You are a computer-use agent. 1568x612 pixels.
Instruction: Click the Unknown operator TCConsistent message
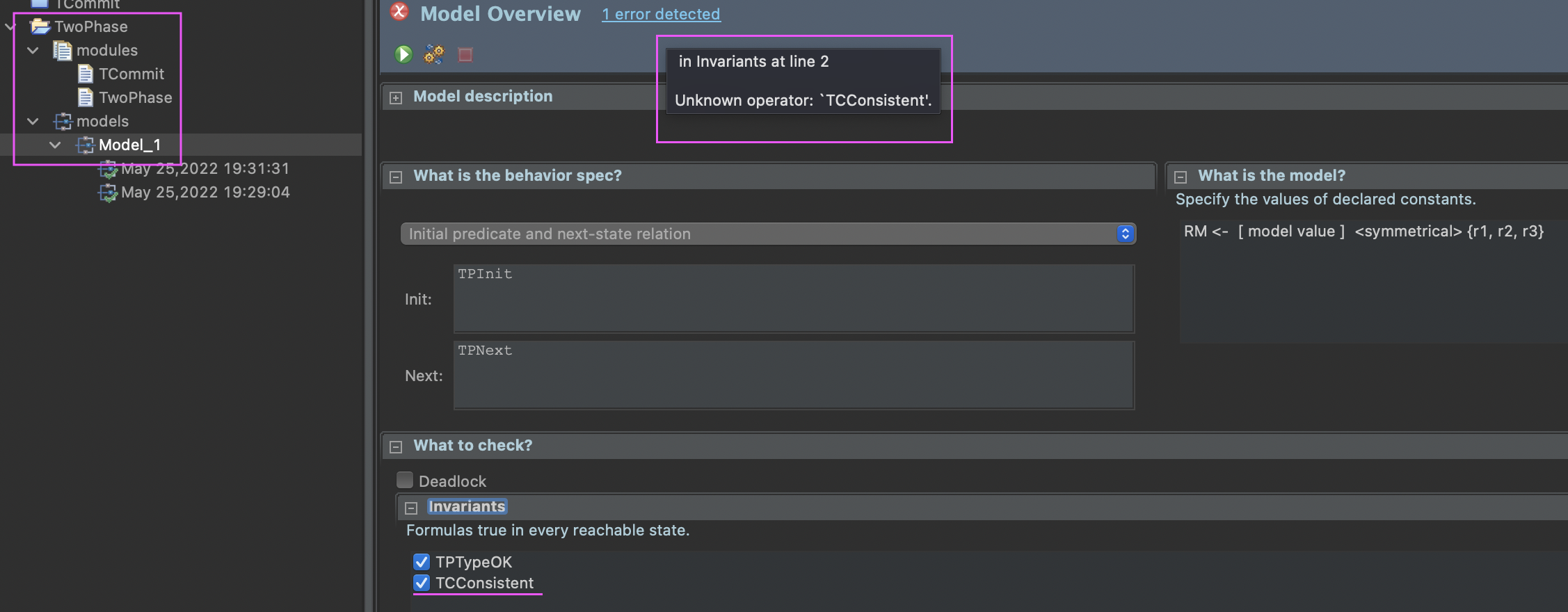(x=803, y=100)
